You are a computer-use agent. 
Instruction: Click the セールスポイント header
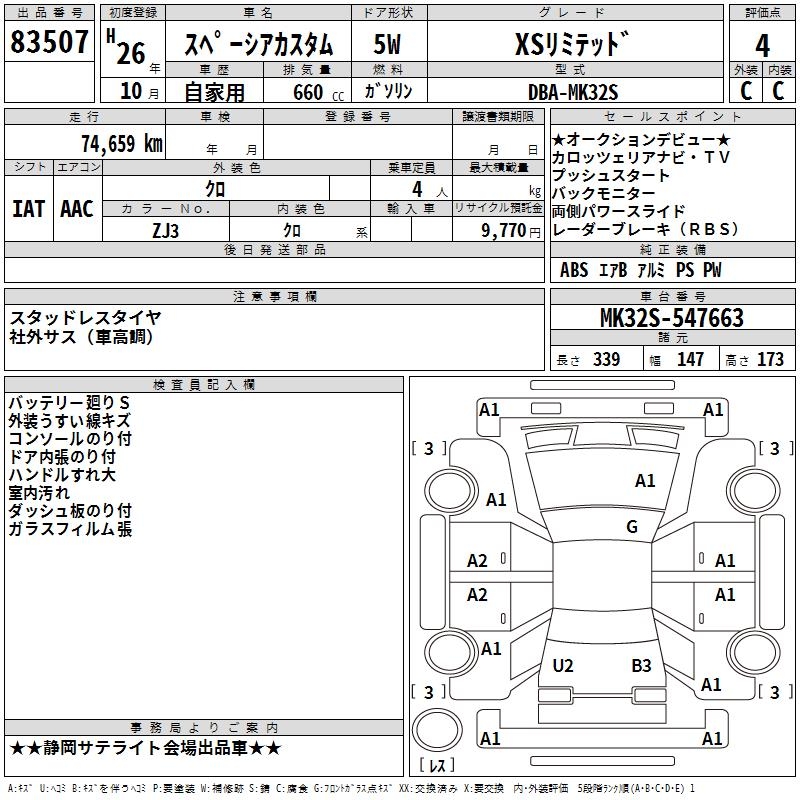click(x=673, y=117)
